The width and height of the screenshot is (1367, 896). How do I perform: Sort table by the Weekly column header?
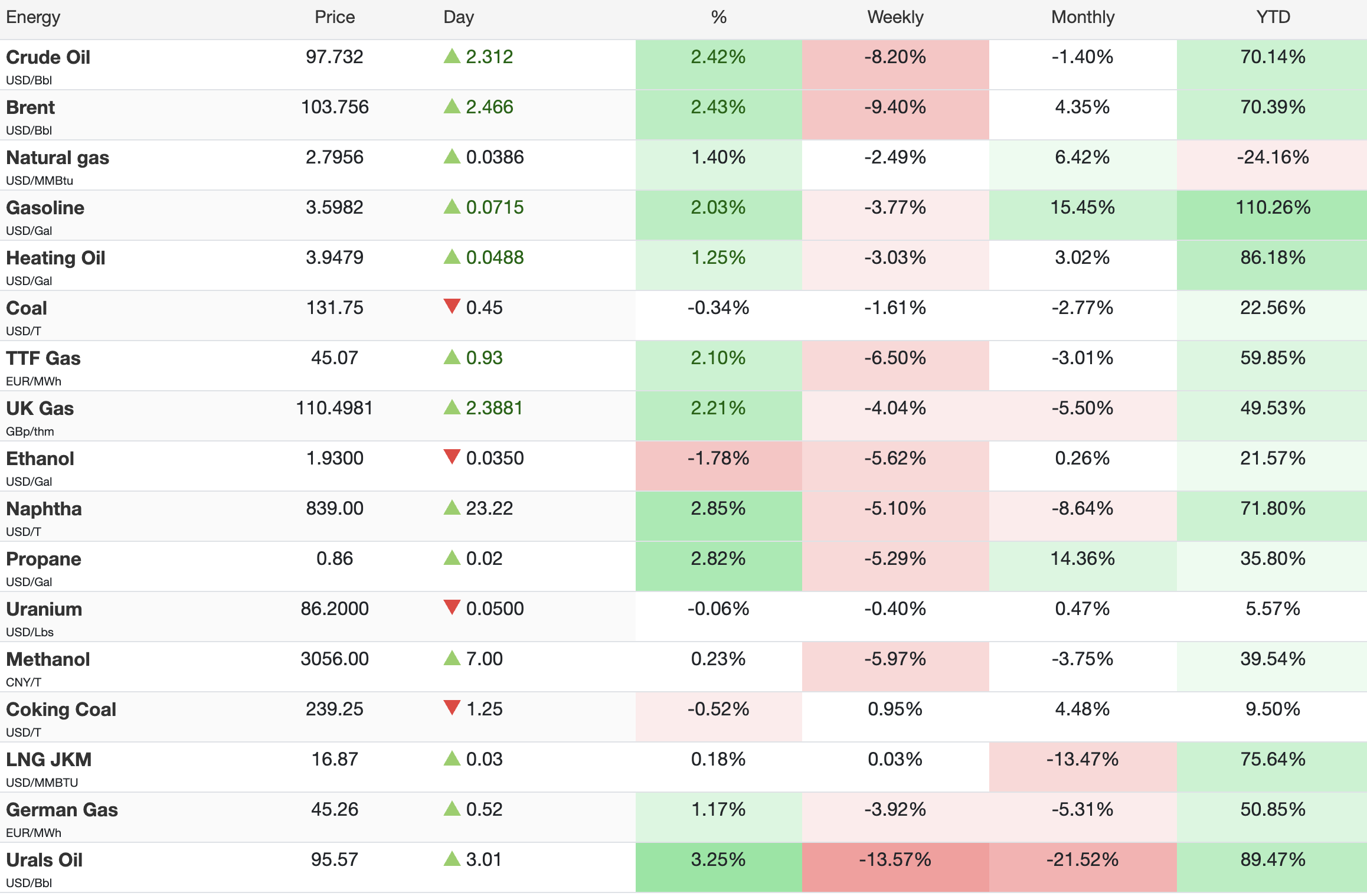tap(895, 17)
